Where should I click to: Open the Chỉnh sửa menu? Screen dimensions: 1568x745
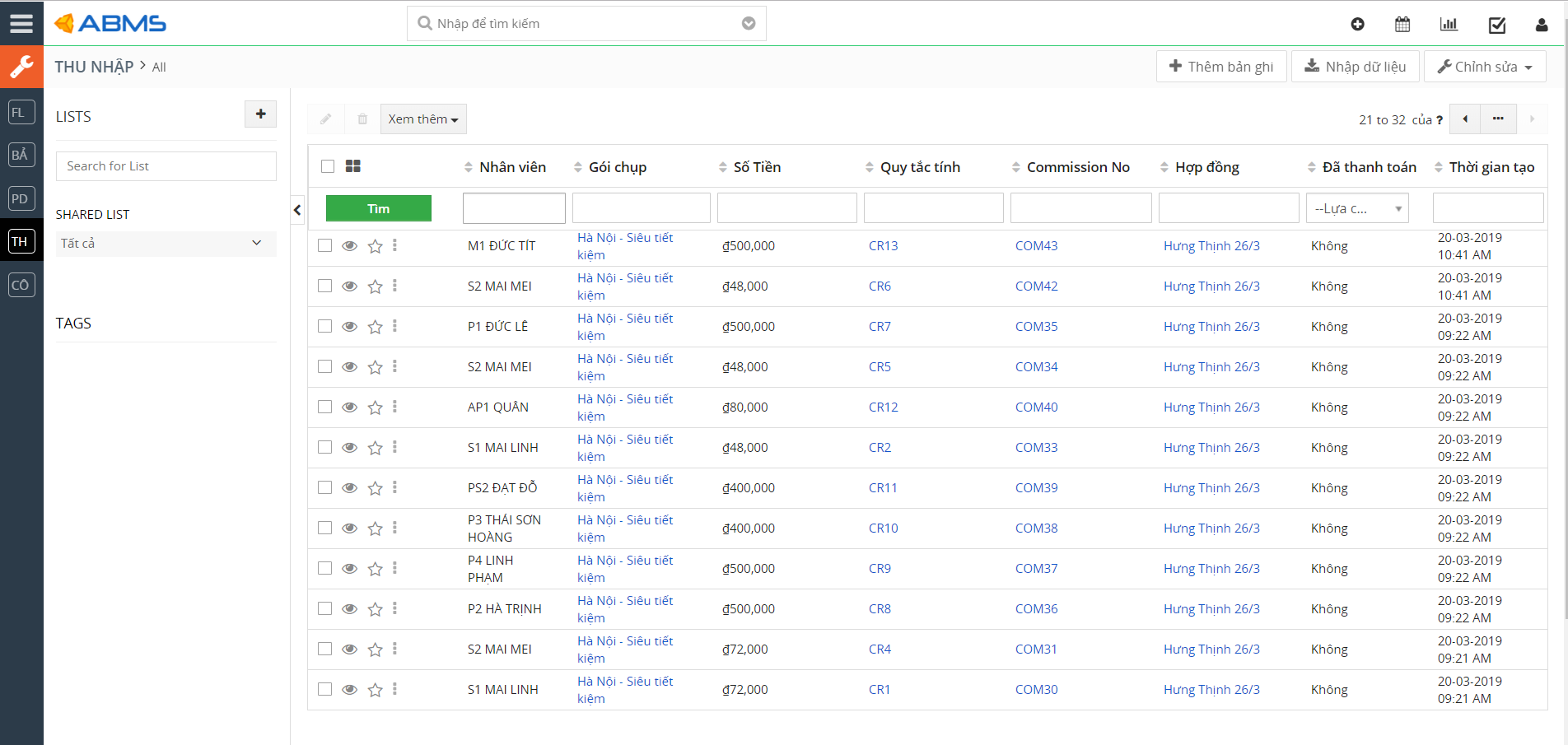click(x=1485, y=67)
